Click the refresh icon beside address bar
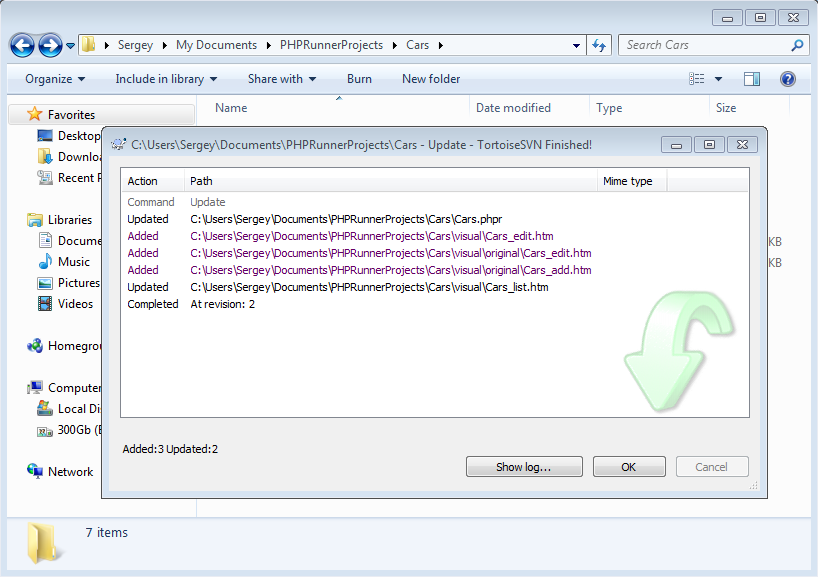The width and height of the screenshot is (818, 577). tap(599, 45)
